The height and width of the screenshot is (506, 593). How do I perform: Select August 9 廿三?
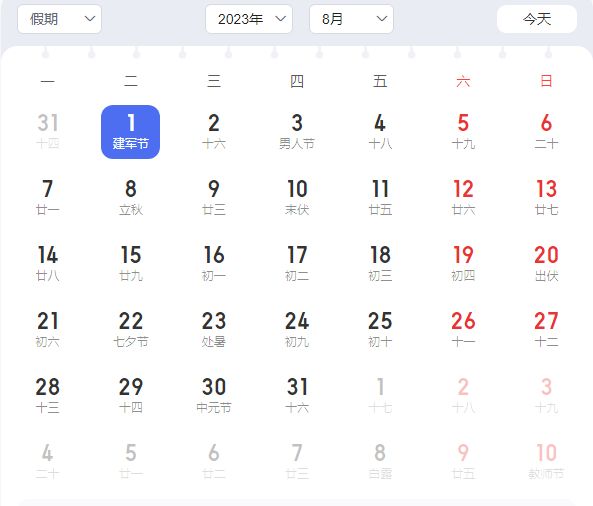214,198
